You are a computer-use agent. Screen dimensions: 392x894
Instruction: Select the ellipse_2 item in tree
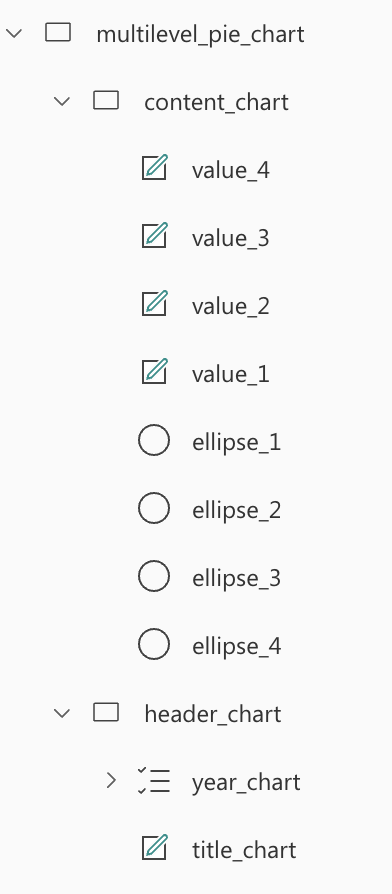pyautogui.click(x=236, y=510)
